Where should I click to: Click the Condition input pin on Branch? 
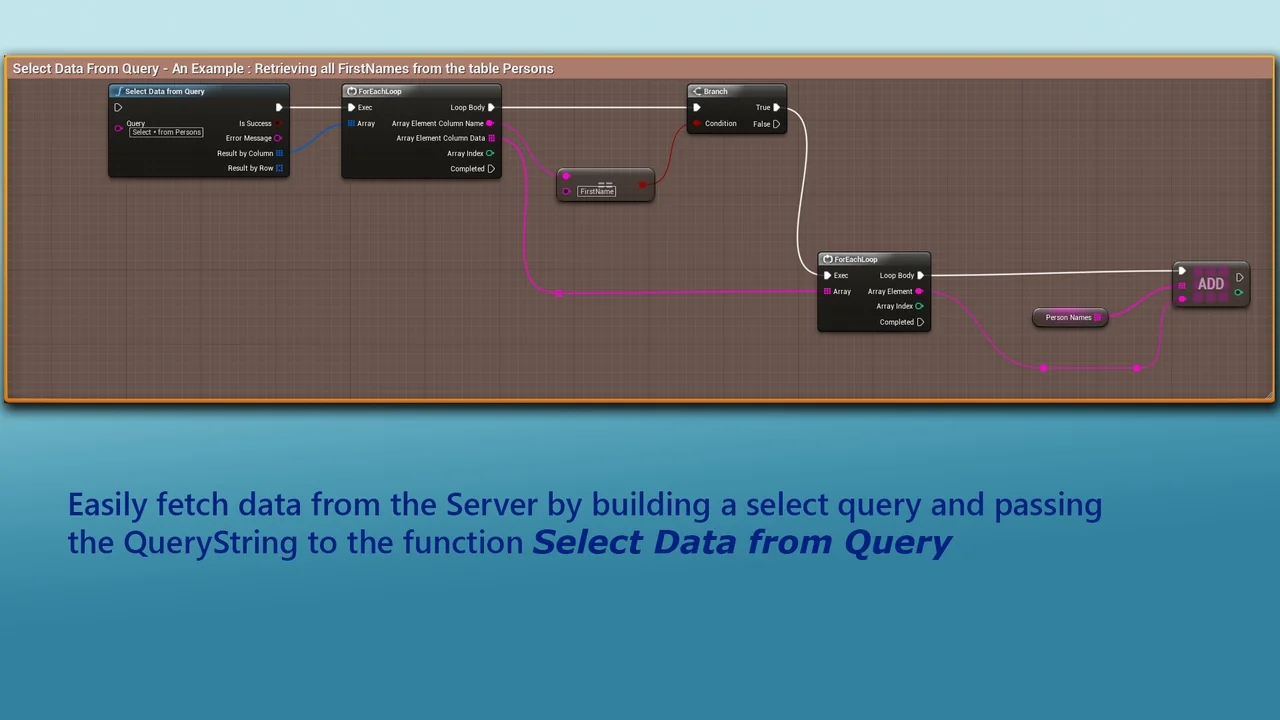(x=697, y=123)
